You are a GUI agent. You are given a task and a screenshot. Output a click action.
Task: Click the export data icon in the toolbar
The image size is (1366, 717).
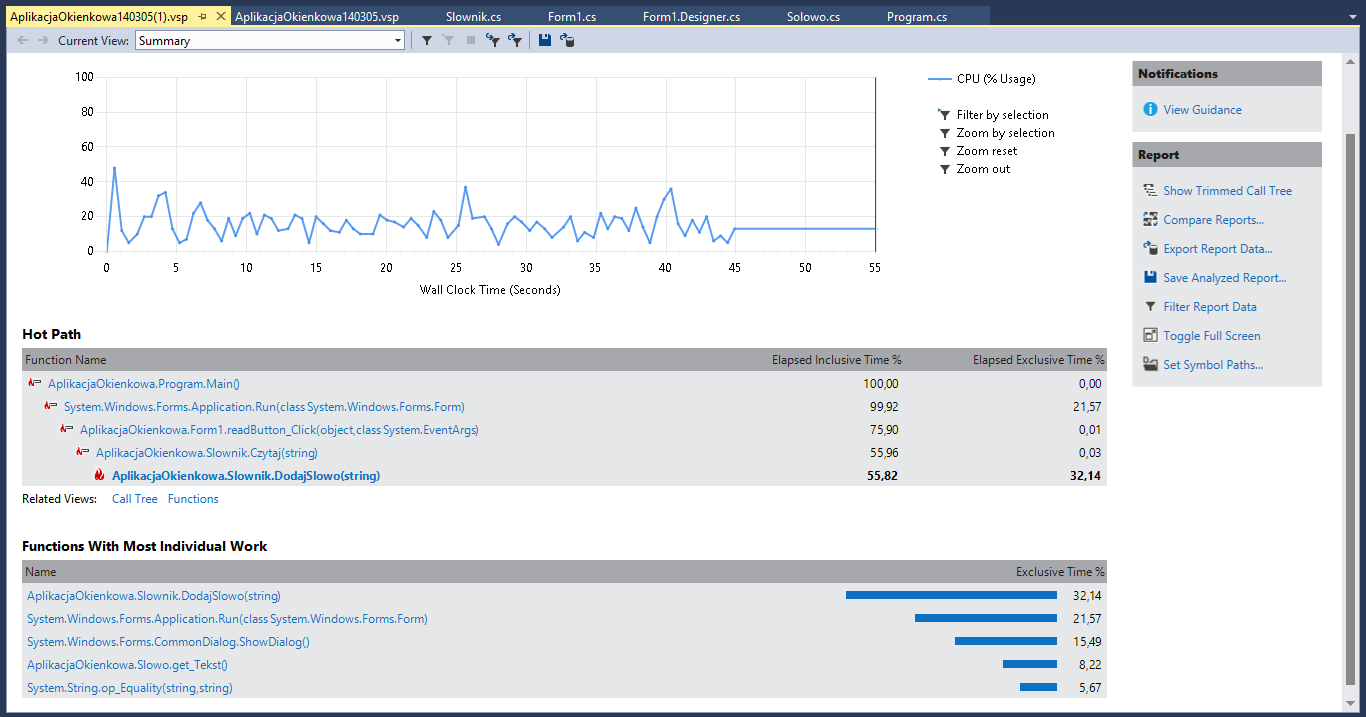click(567, 40)
